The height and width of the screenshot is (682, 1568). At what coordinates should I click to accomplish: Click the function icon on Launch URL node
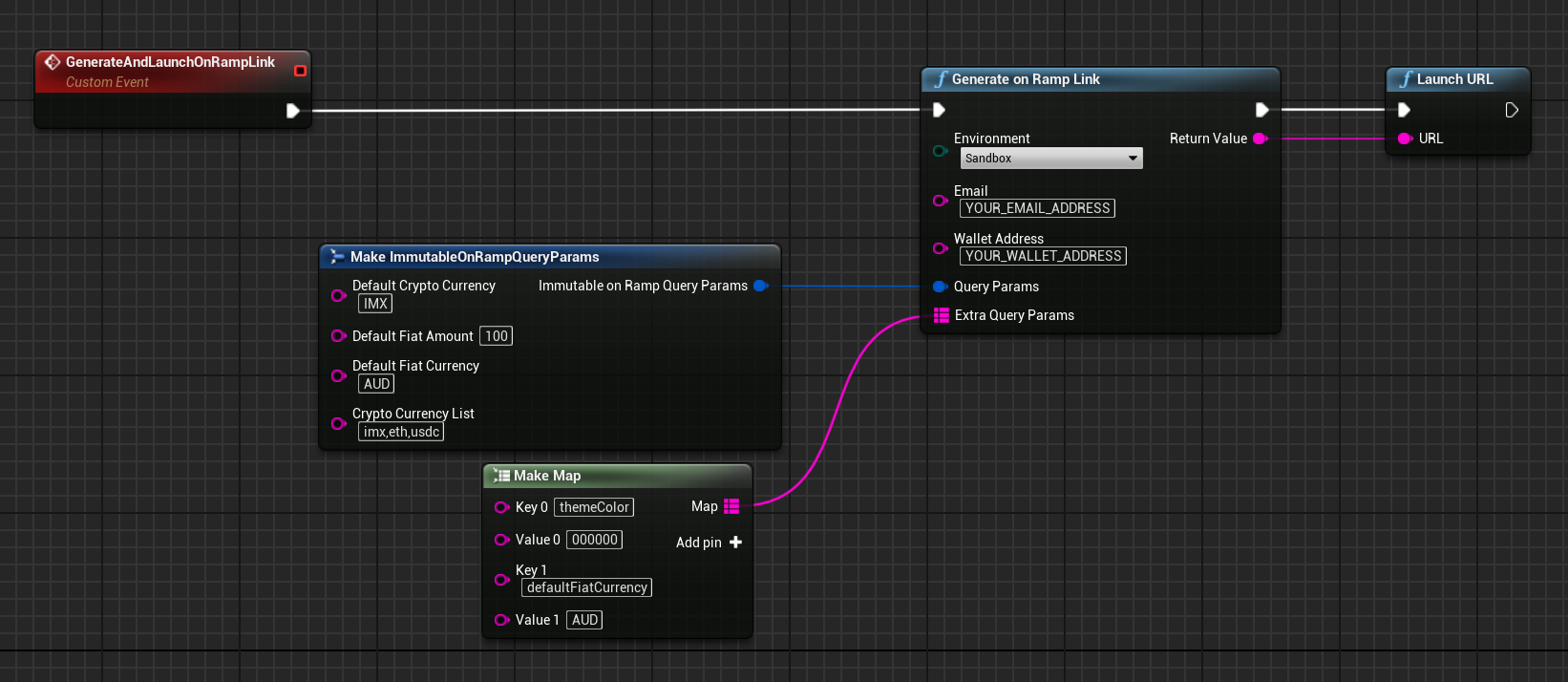[x=1406, y=79]
